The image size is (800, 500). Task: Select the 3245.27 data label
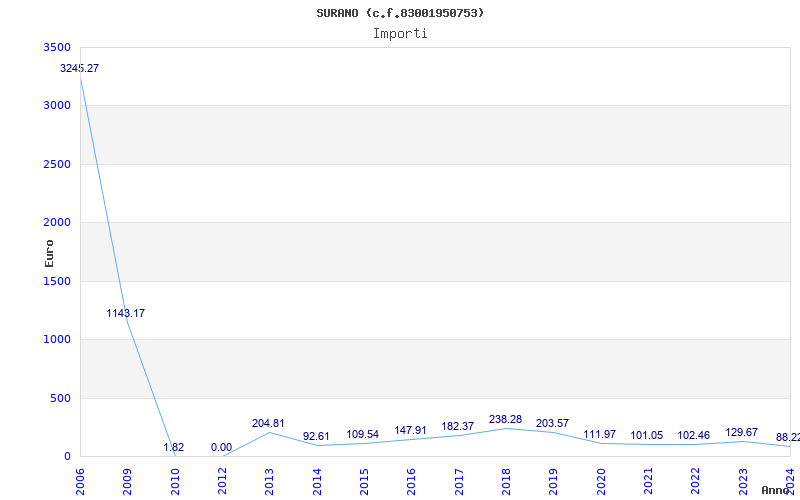point(80,68)
